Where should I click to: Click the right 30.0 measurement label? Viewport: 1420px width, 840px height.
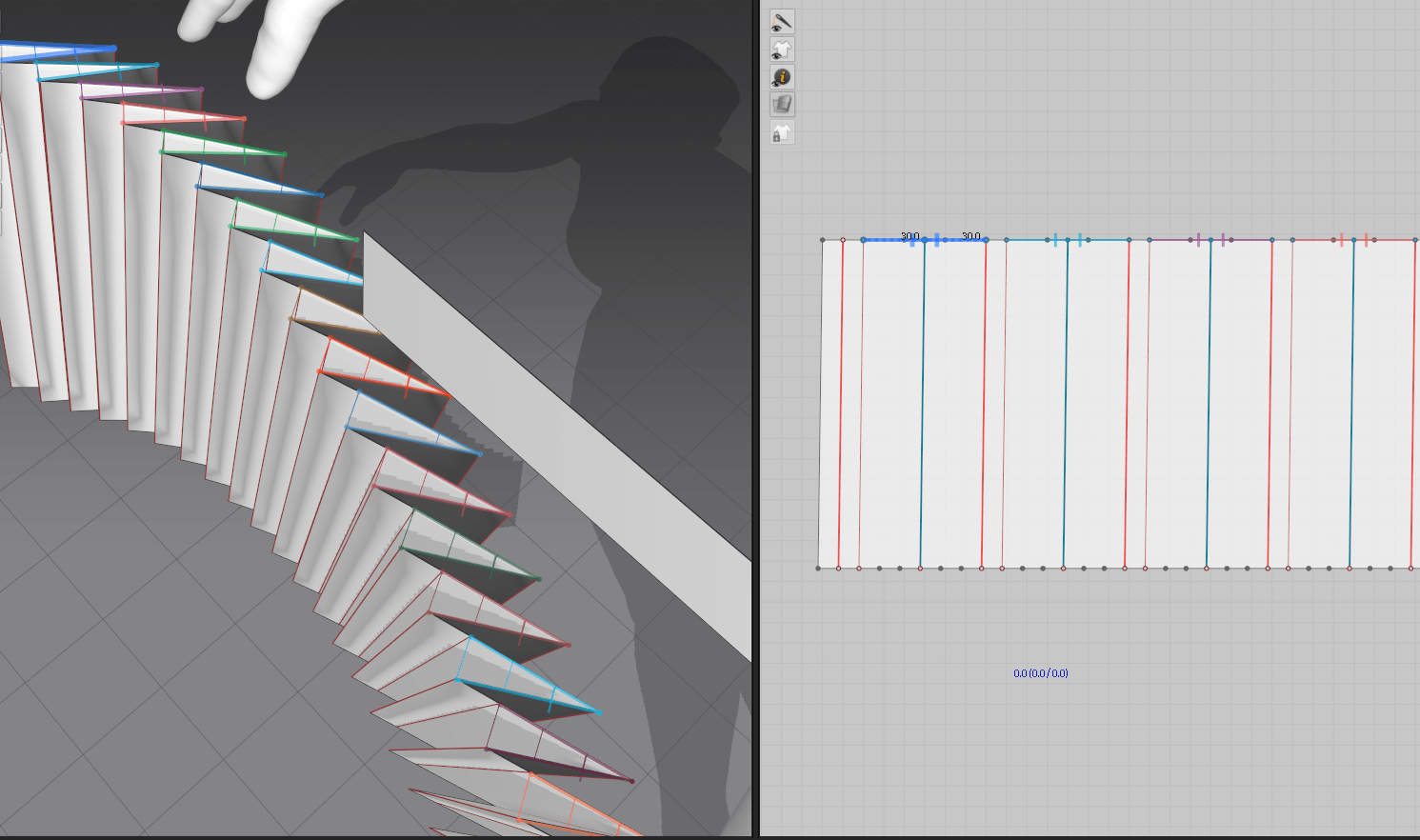[x=970, y=236]
